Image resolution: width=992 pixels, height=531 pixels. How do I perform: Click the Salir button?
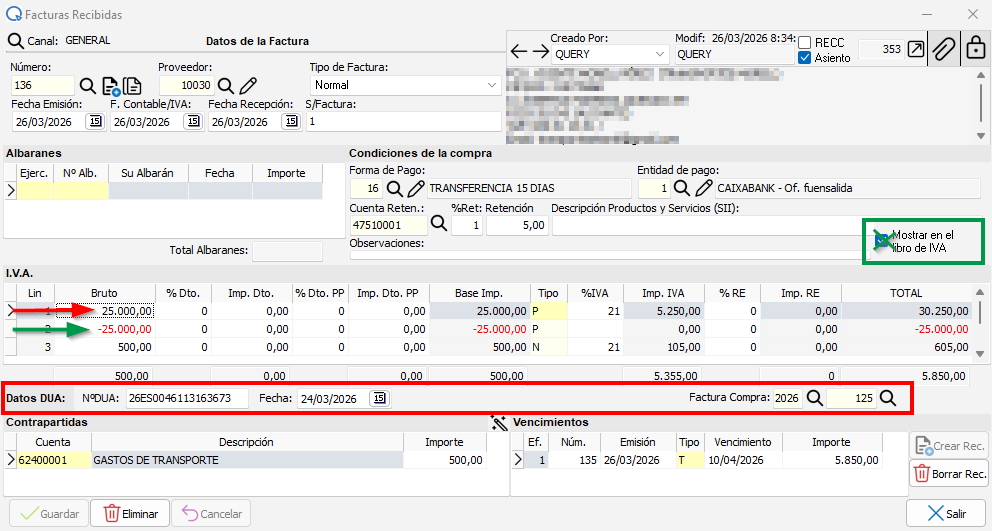tap(946, 513)
